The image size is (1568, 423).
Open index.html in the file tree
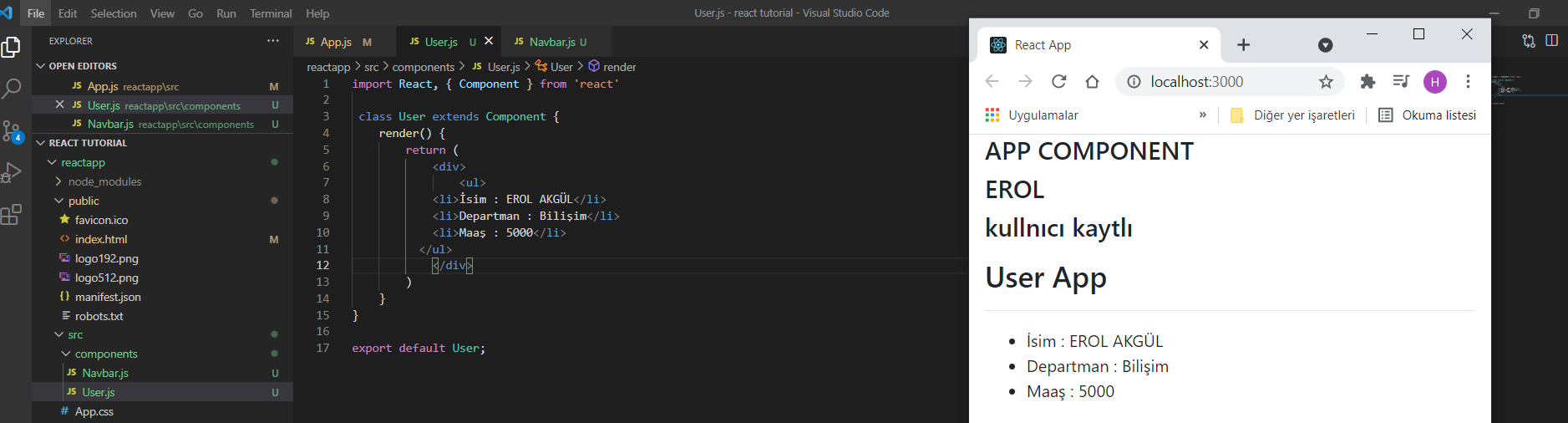point(101,239)
